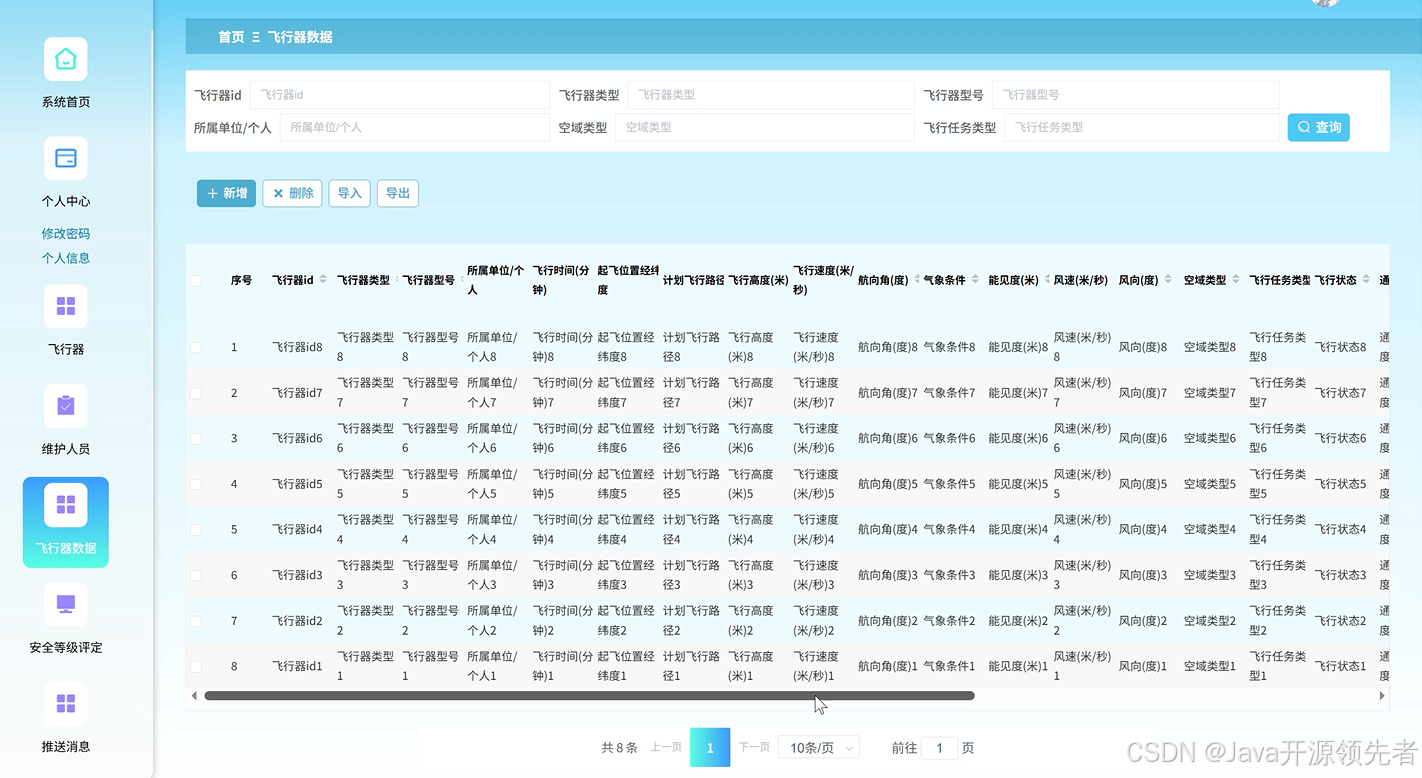Click the 新增 add button

[226, 193]
